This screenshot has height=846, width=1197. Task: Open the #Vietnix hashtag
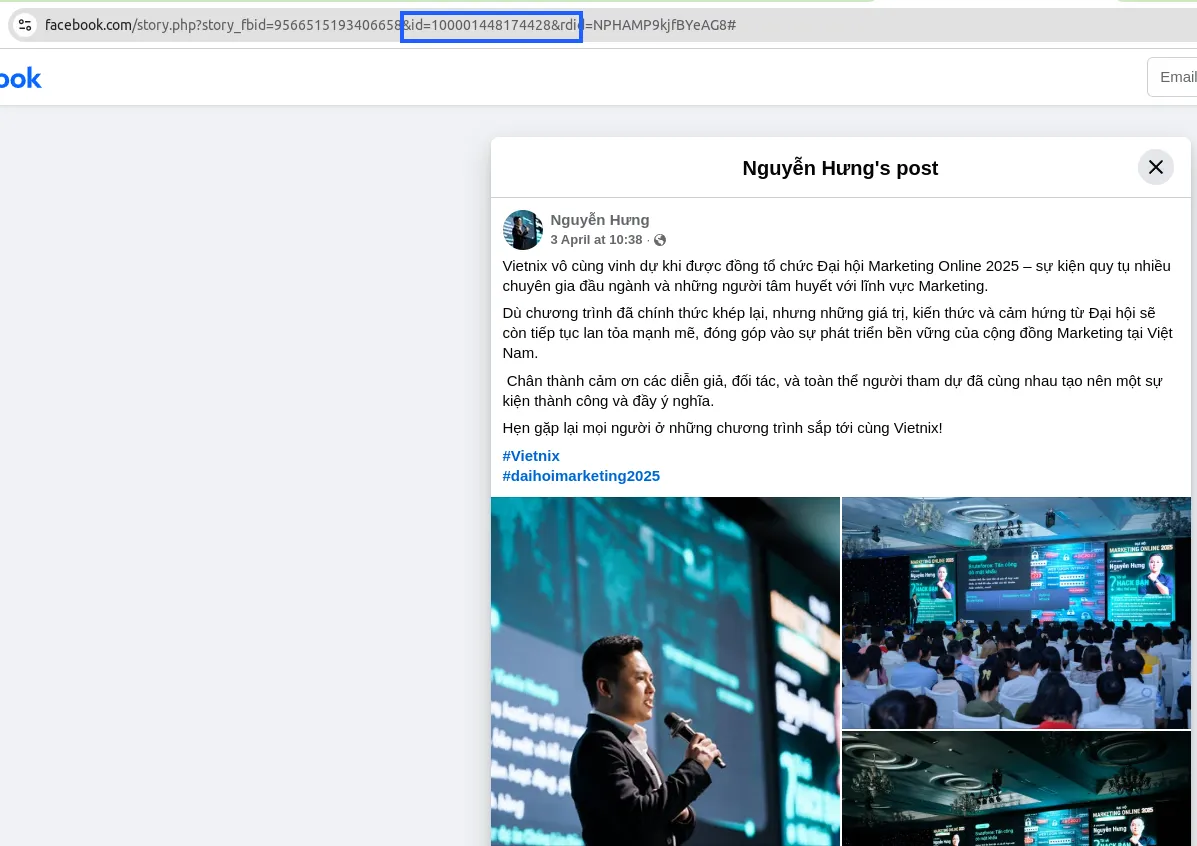531,455
